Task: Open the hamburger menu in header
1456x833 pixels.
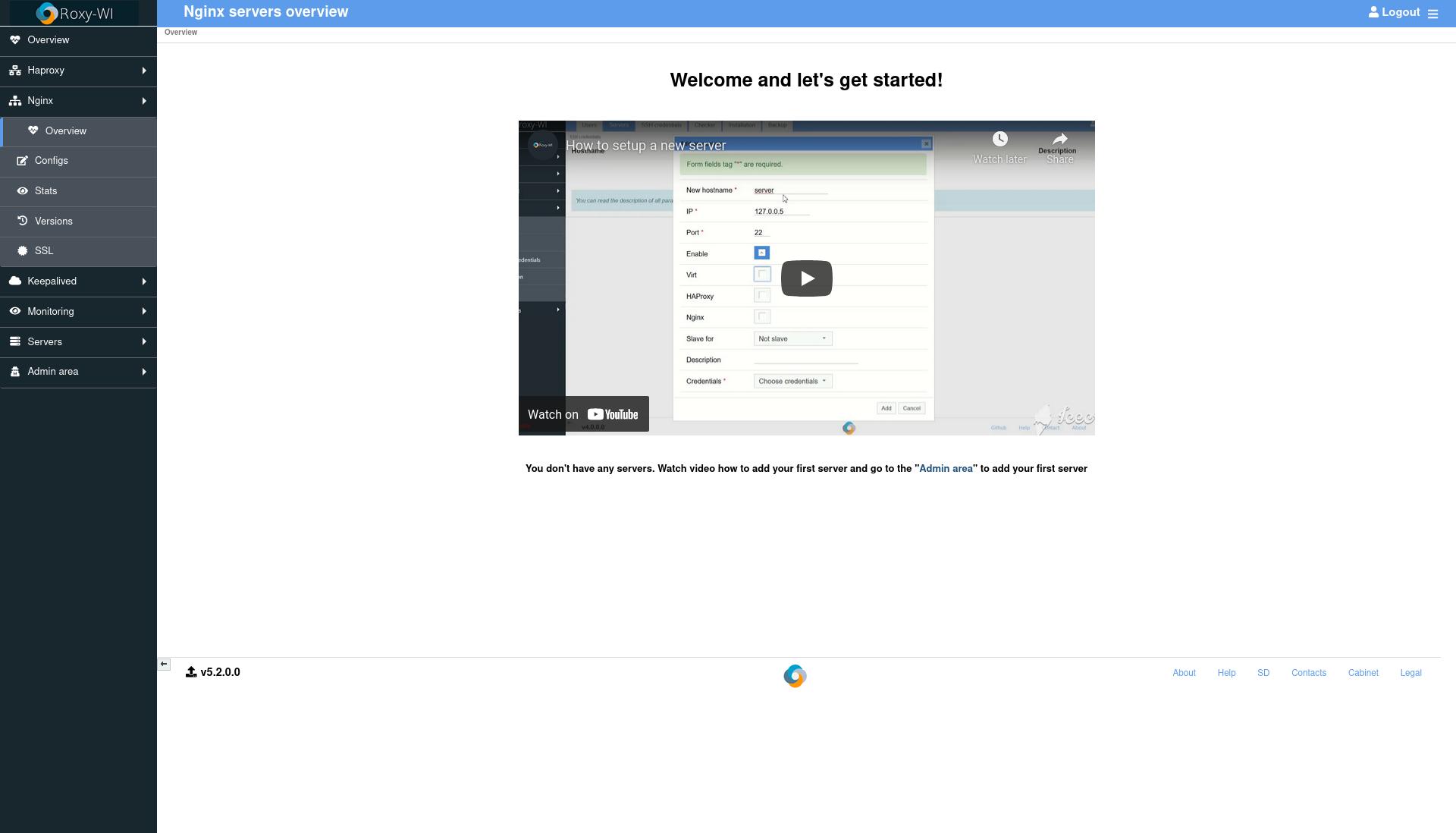Action: [x=1432, y=14]
